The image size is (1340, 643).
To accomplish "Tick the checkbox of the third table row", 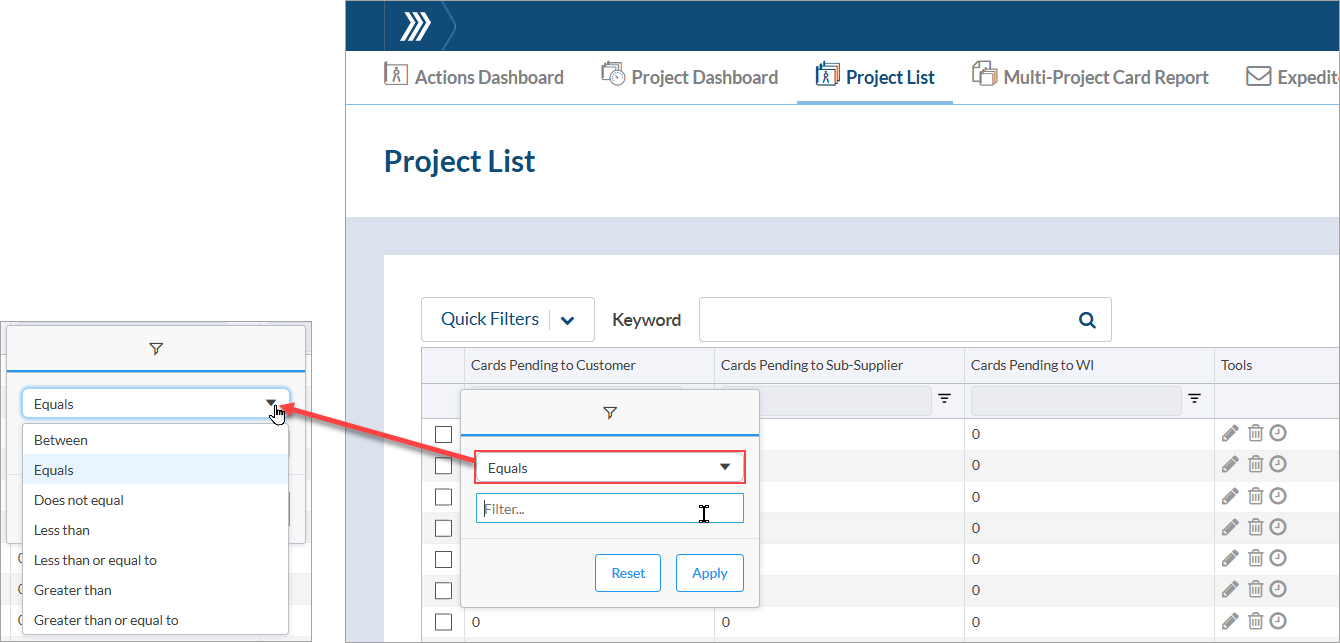I will pos(443,497).
